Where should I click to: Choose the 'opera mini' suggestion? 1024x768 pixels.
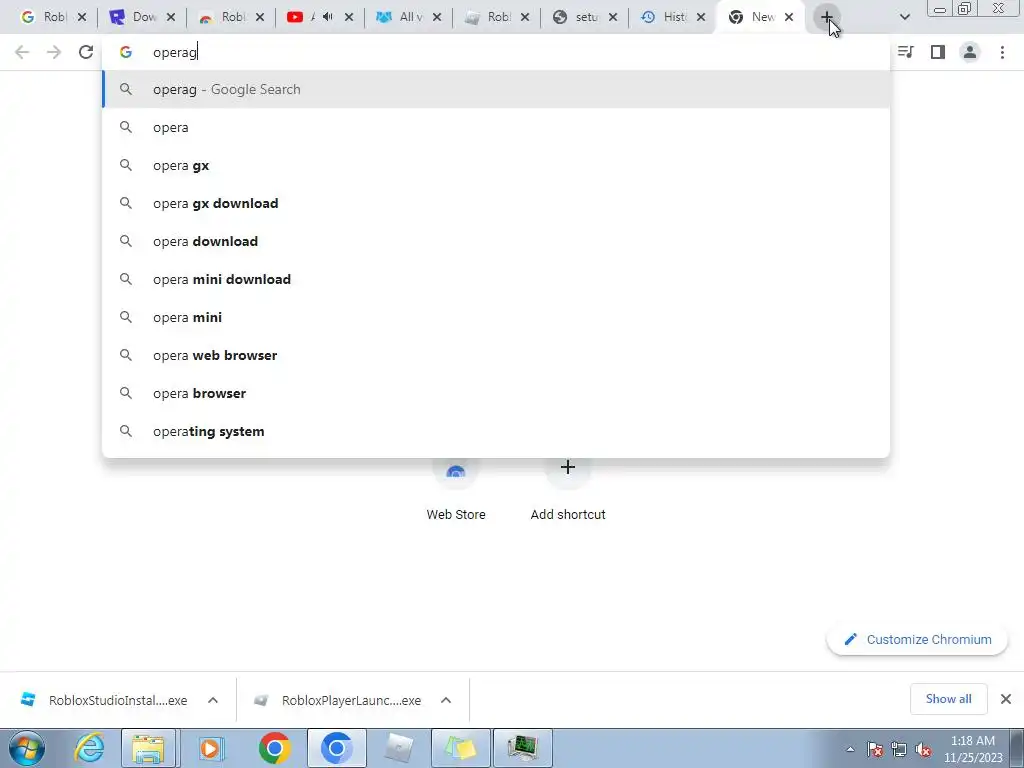click(x=496, y=317)
